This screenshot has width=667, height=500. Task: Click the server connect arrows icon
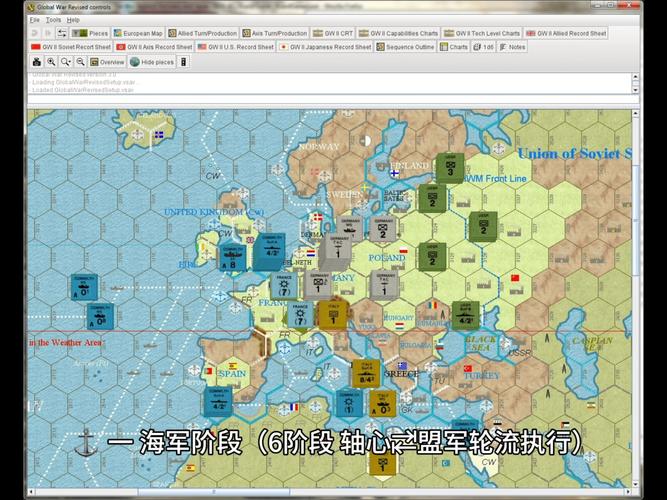coord(62,33)
